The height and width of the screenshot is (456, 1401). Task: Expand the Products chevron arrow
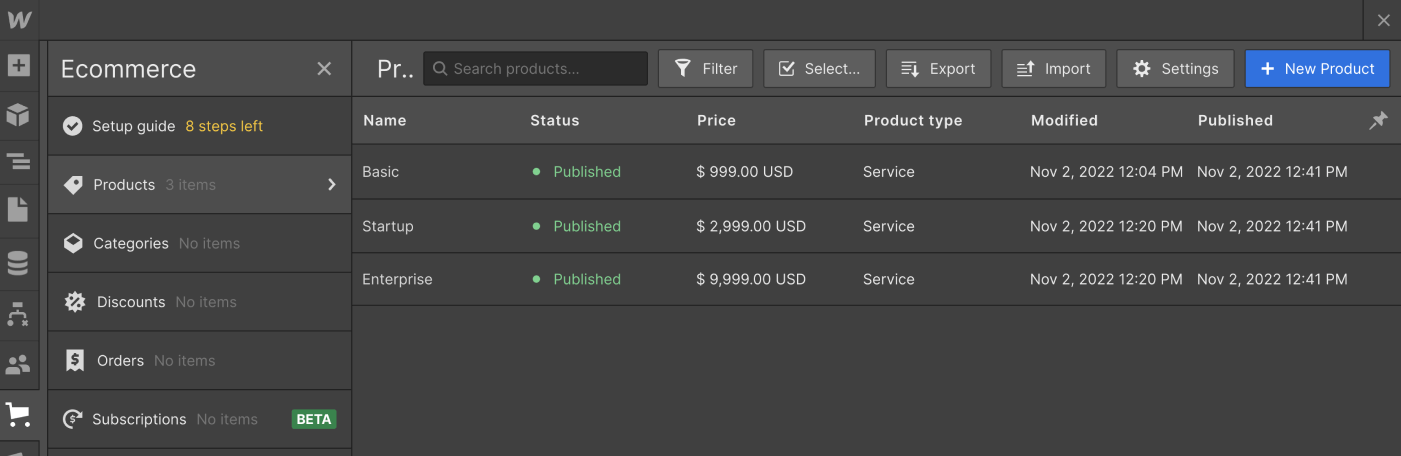(332, 184)
